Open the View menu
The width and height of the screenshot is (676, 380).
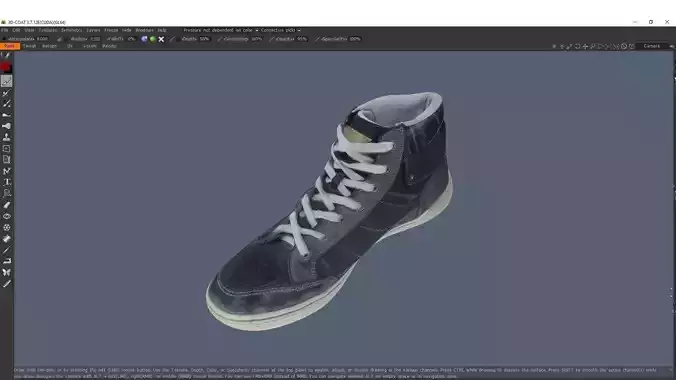pos(29,30)
